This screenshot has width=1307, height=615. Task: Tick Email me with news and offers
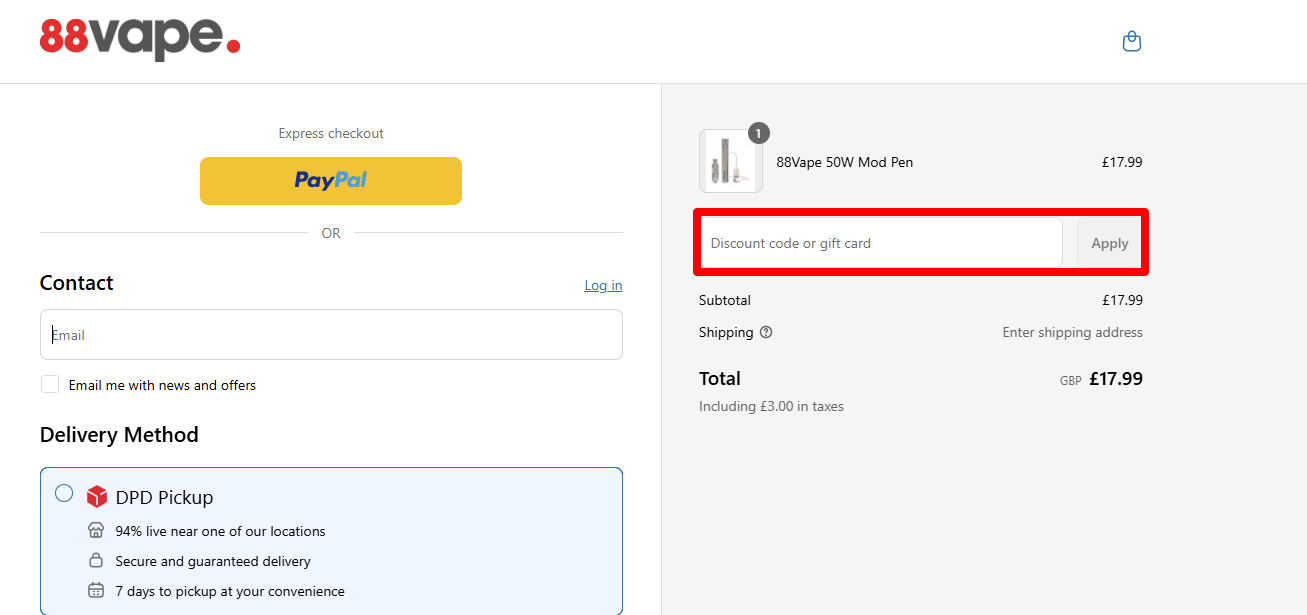[50, 385]
